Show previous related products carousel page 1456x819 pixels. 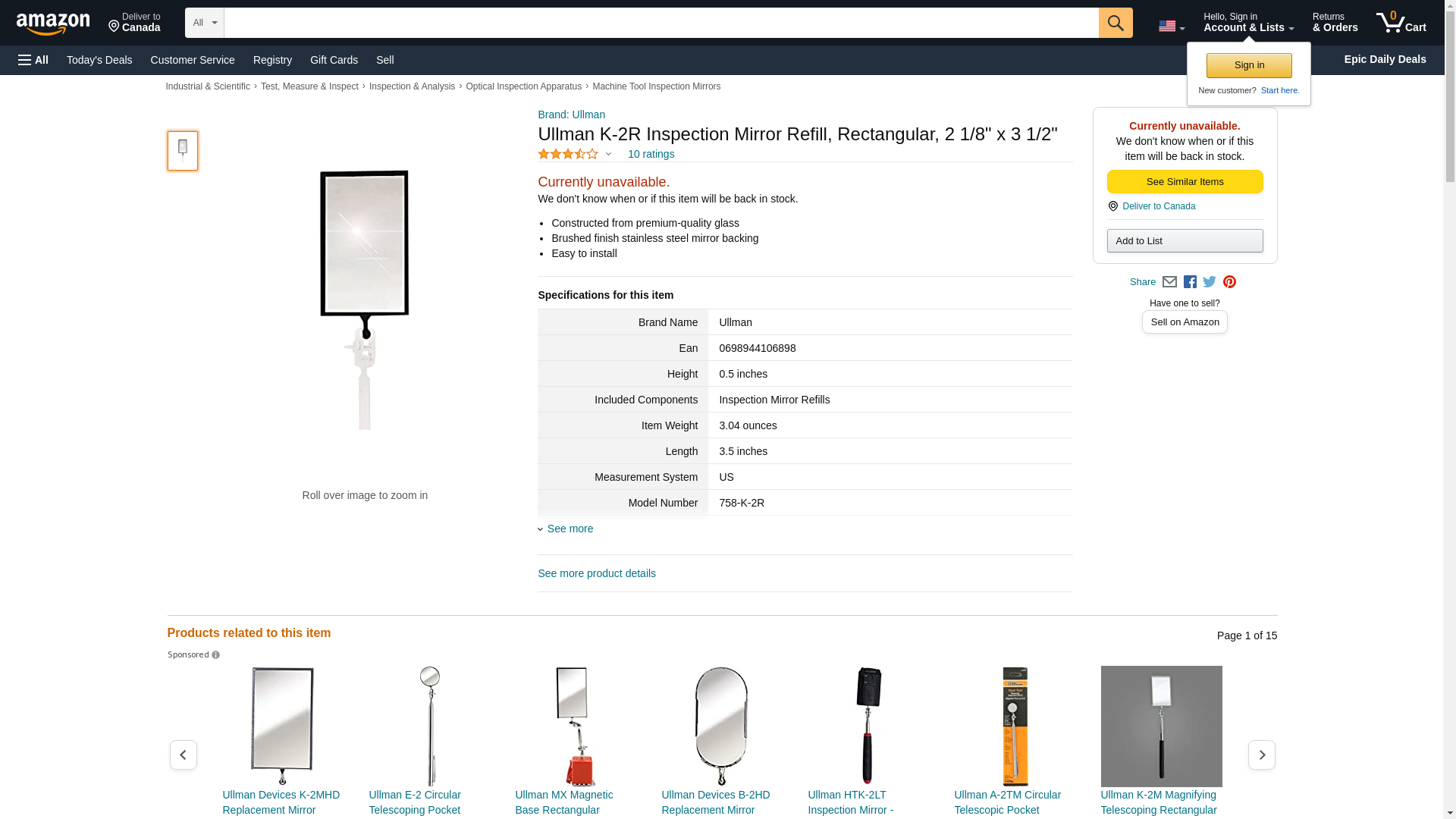(x=183, y=755)
